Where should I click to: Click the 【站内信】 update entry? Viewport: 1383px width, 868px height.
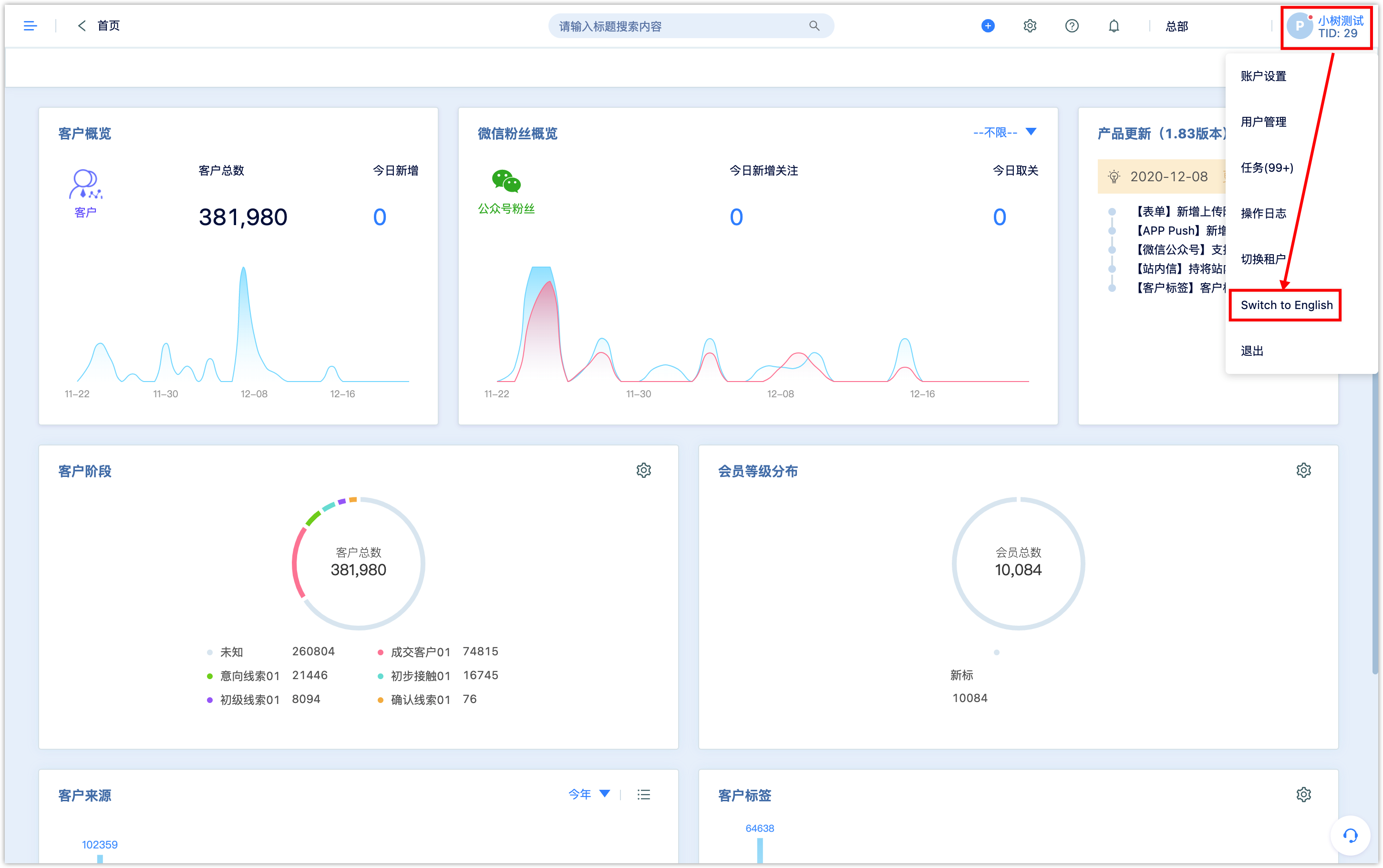(x=1179, y=269)
